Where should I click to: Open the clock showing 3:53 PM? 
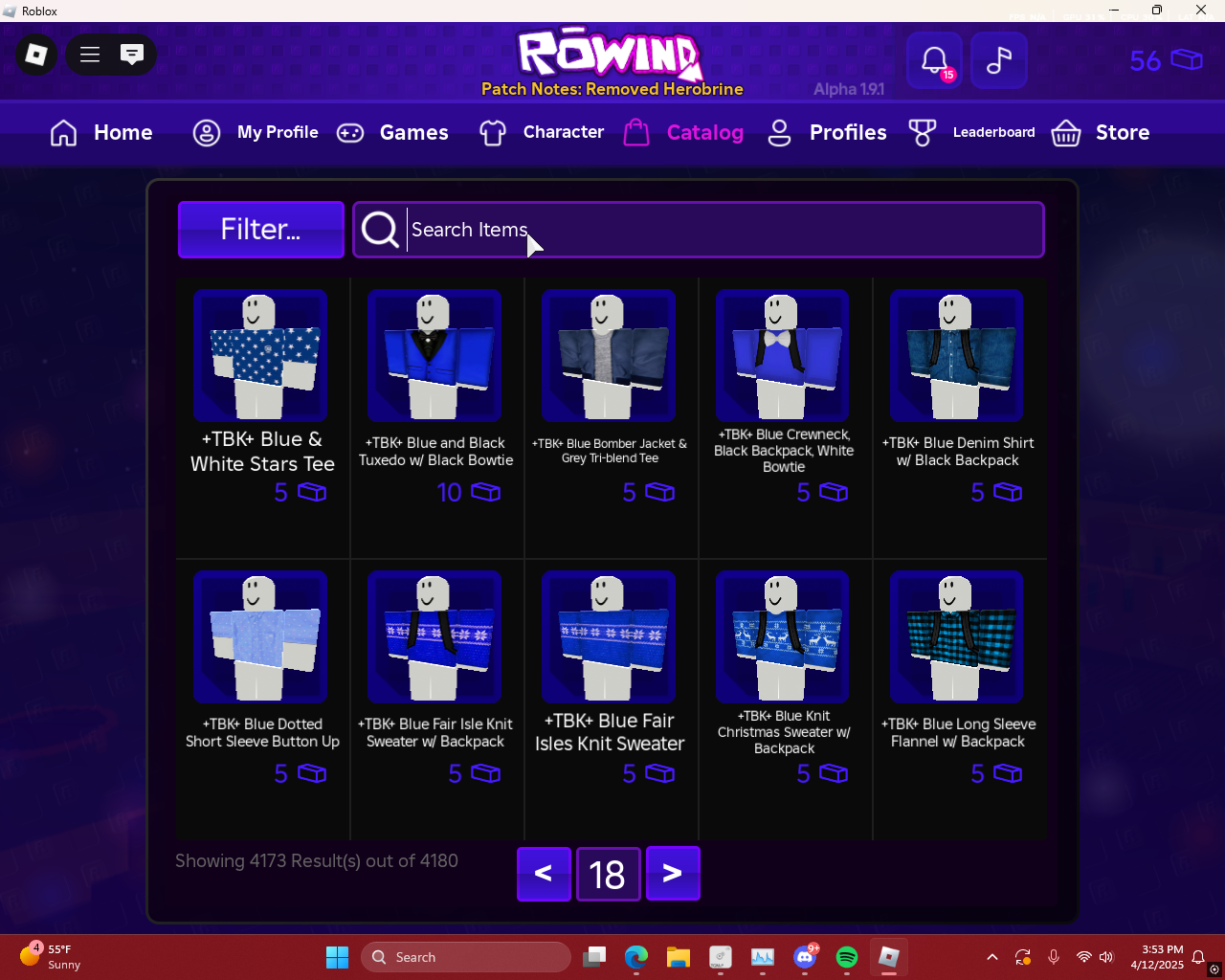pyautogui.click(x=1157, y=957)
